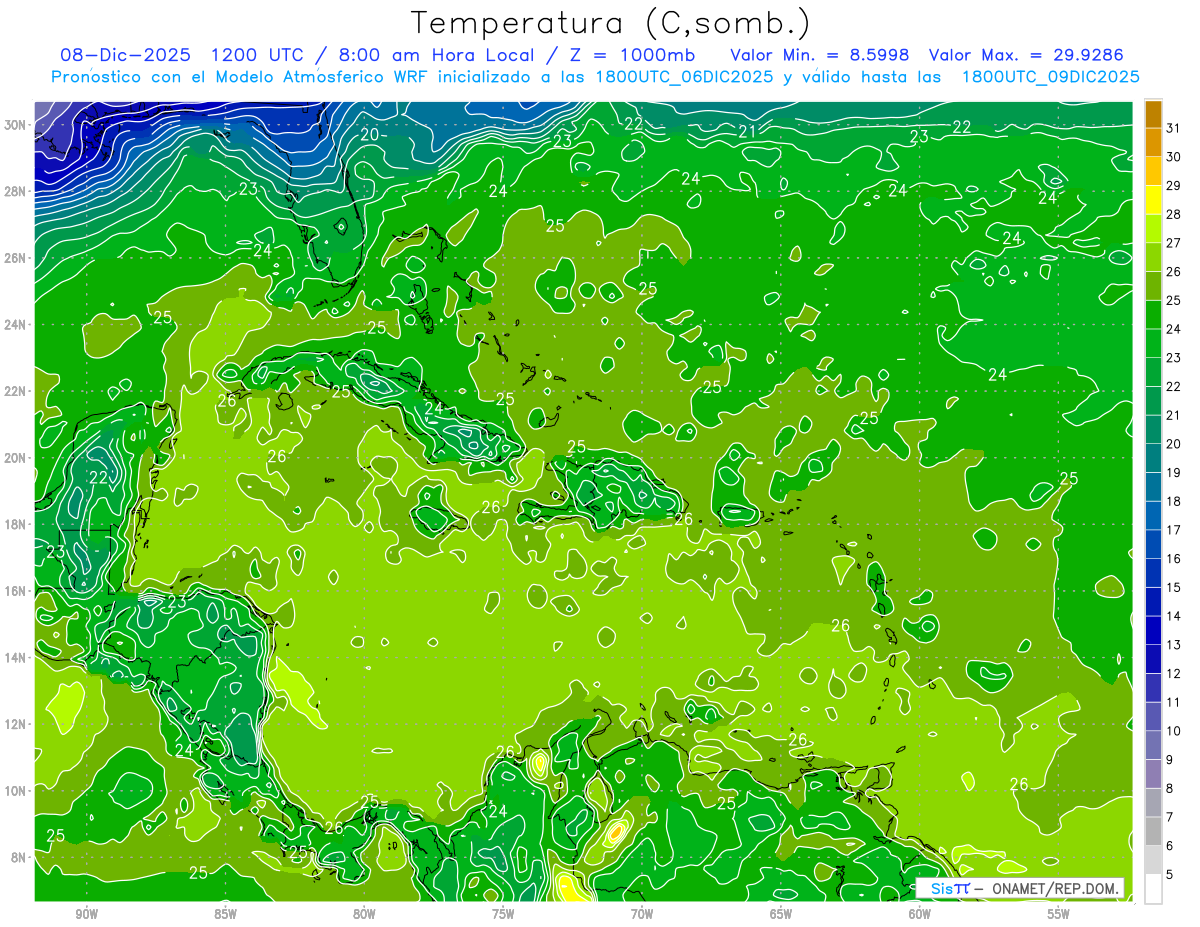Click the 30N latitude axis label

16,125
